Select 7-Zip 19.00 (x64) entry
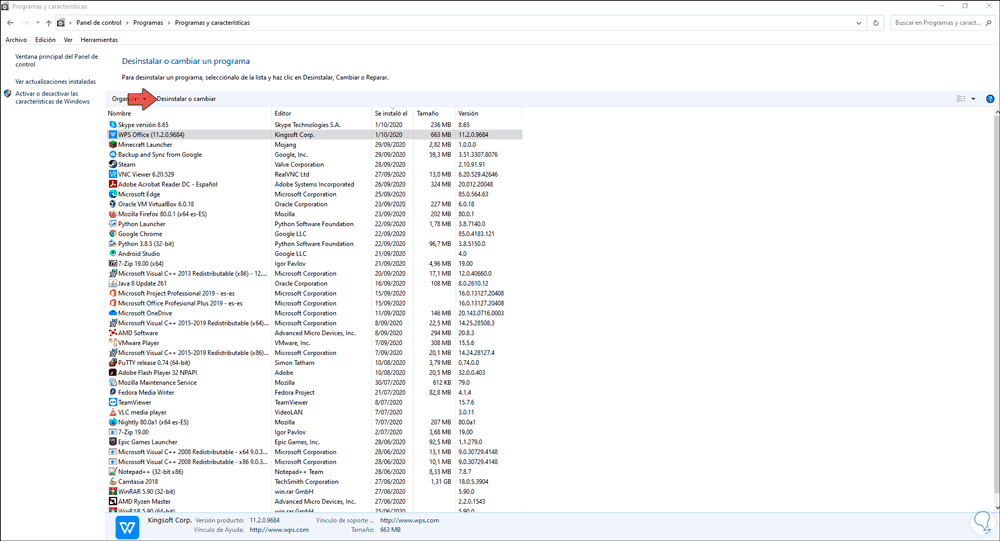Viewport: 1000px width, 541px height. tap(314, 263)
